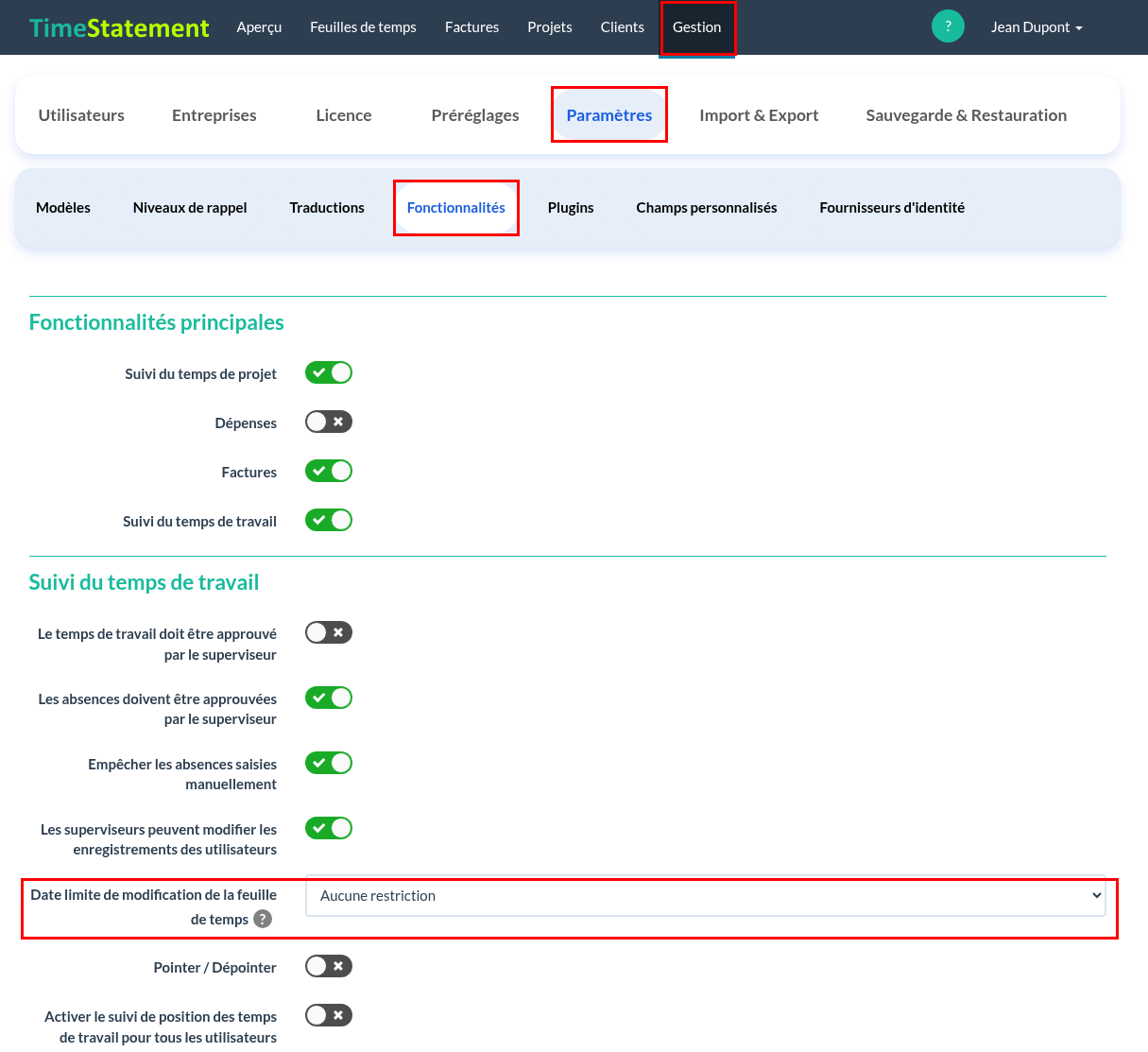
Task: Open the Clients page
Action: coord(623,27)
